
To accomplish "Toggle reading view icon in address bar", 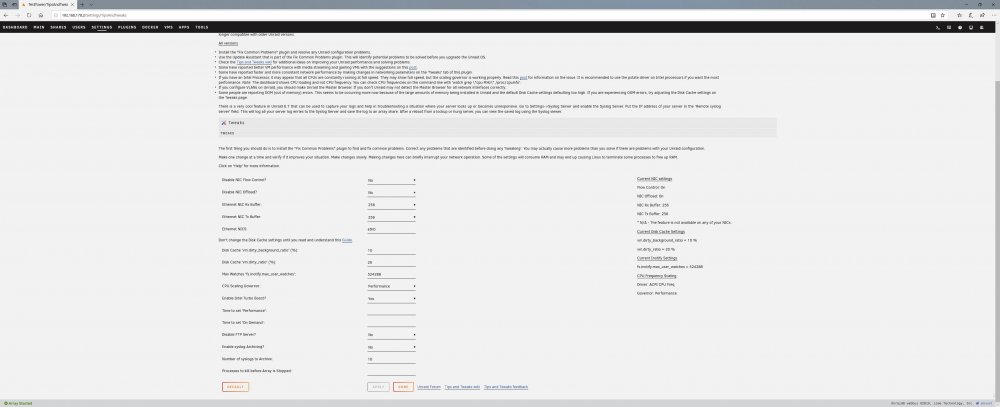I will tap(933, 15).
